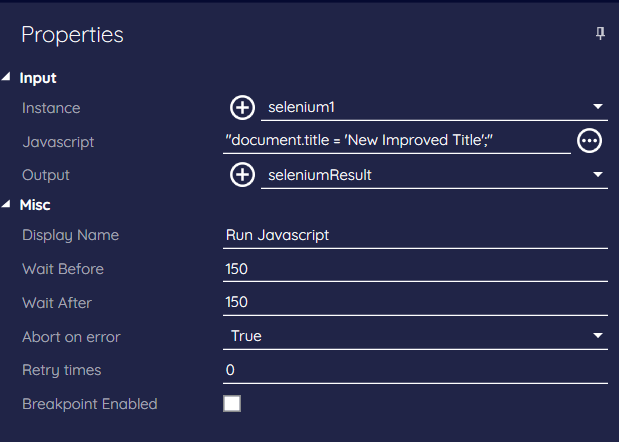Screen dimensions: 619x442
Task: Click the Properties panel title
Action: point(72,34)
